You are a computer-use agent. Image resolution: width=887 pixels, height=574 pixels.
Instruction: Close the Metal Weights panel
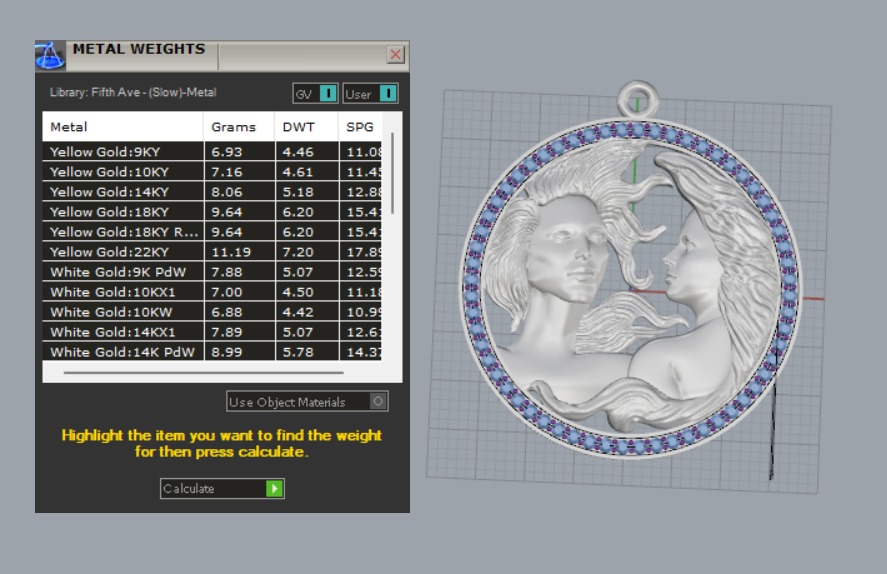coord(395,55)
